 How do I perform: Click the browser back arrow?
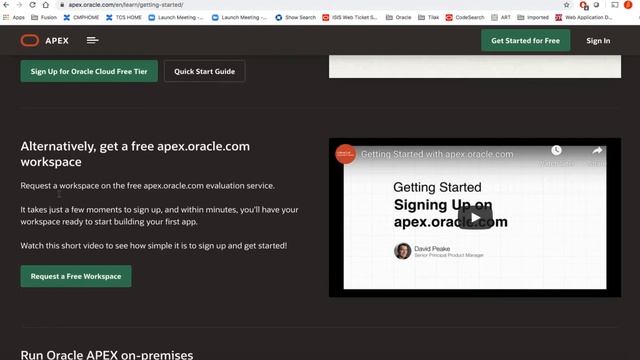pos(6,5)
